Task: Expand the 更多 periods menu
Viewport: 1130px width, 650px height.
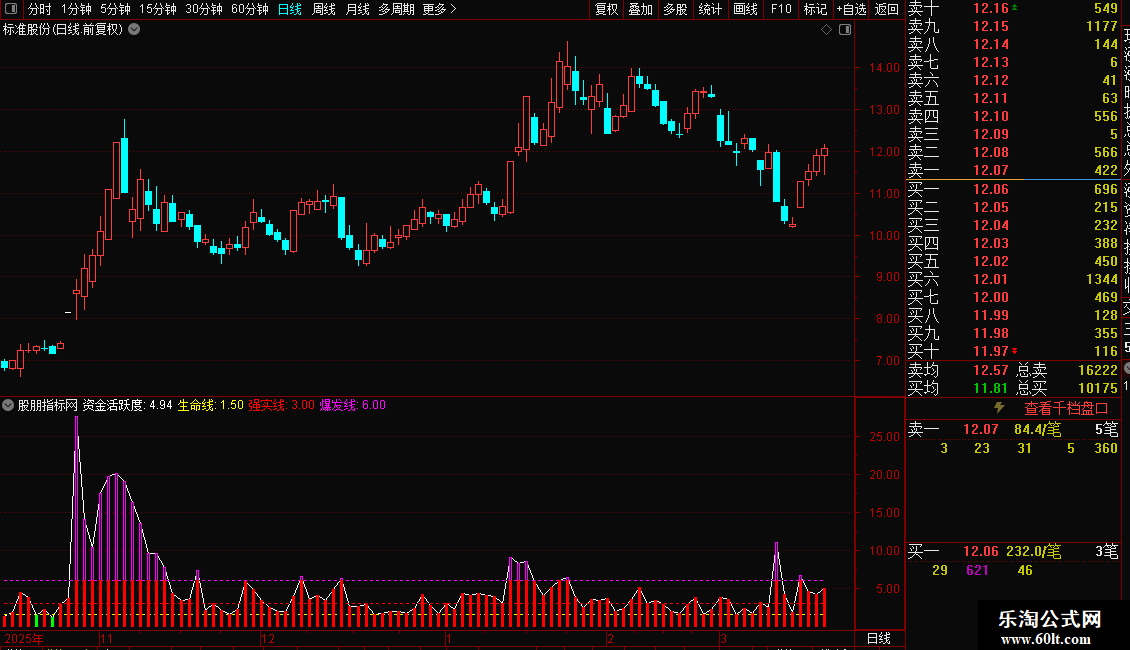Action: click(x=439, y=9)
